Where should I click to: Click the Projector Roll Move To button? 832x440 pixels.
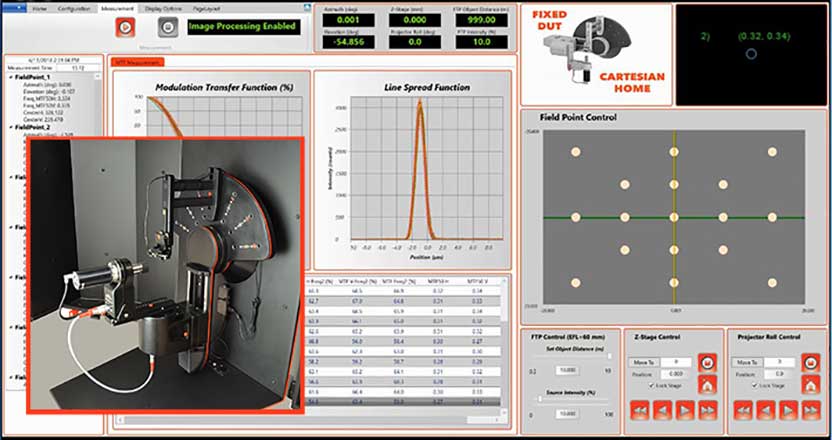pos(748,362)
